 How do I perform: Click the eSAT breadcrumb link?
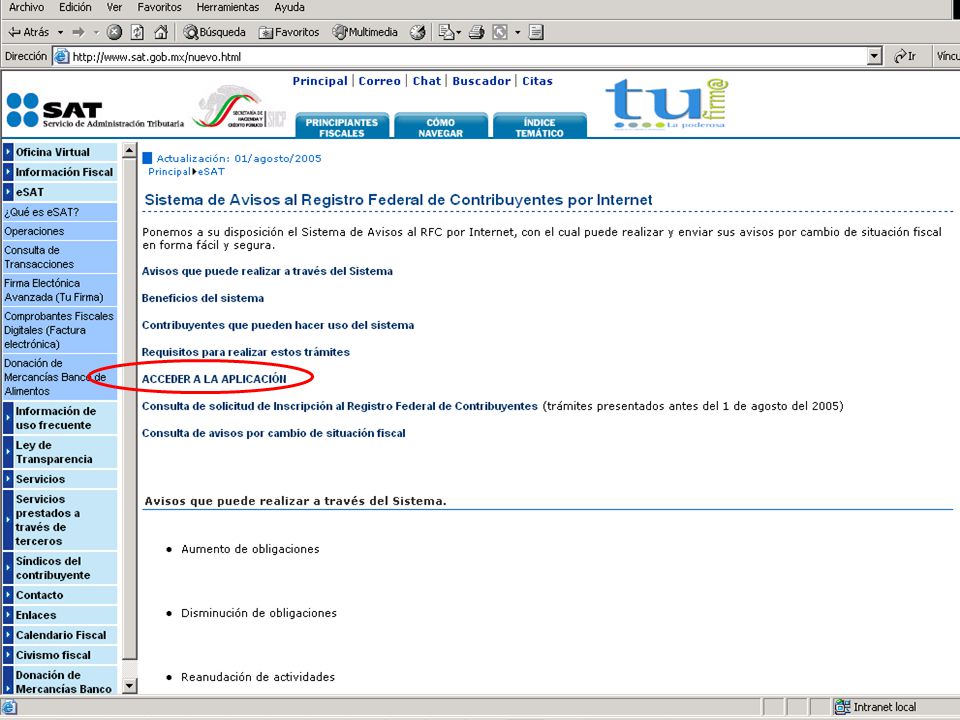point(211,172)
